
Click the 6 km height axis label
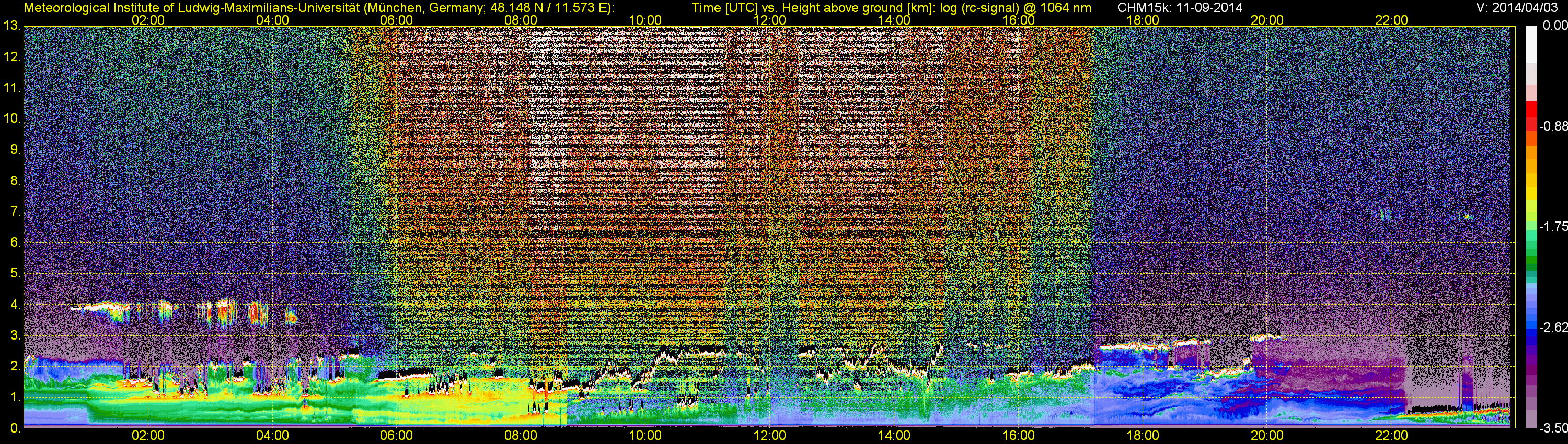coord(15,243)
